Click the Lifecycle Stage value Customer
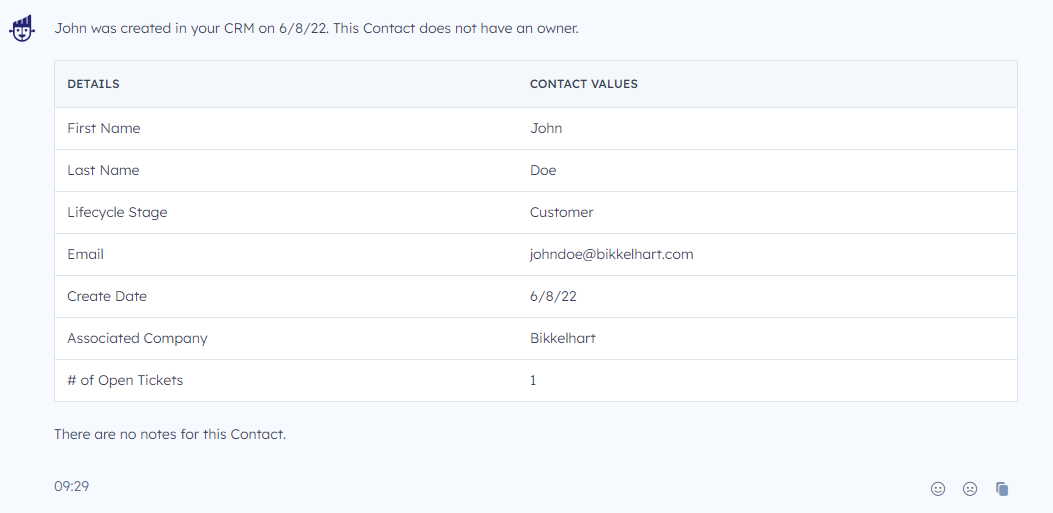The width and height of the screenshot is (1053, 513). coord(561,212)
